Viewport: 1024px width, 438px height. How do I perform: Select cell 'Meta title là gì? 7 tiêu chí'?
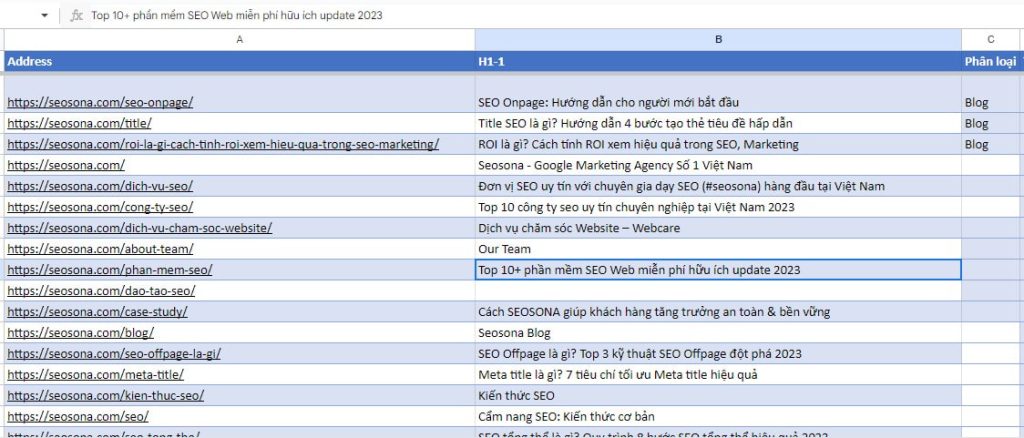pos(718,374)
